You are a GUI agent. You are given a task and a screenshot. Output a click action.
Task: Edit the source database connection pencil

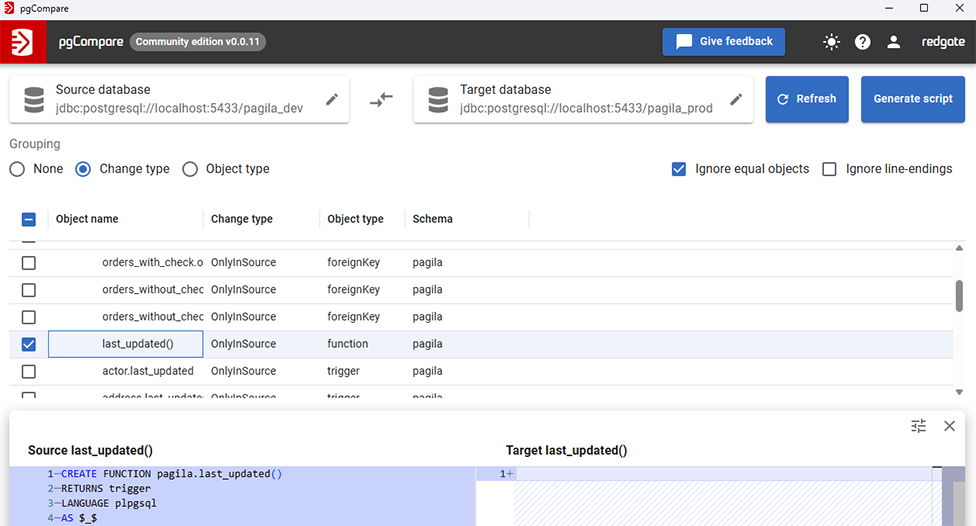[x=332, y=100]
